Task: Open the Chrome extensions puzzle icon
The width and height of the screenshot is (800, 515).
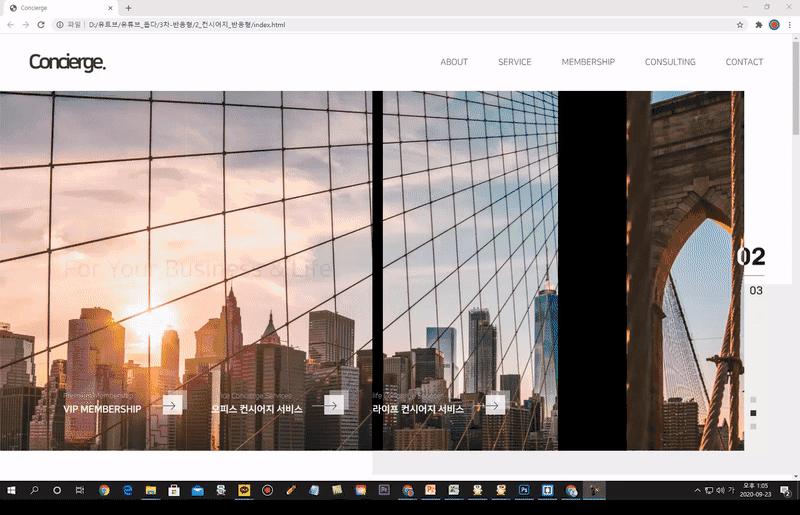Action: [759, 24]
